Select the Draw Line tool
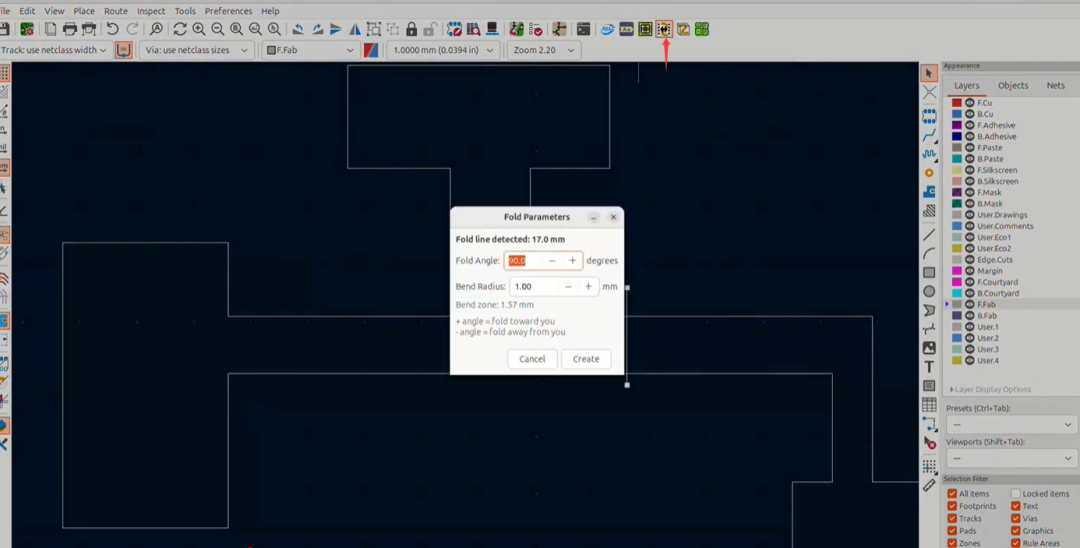The image size is (1080, 548). tap(929, 235)
